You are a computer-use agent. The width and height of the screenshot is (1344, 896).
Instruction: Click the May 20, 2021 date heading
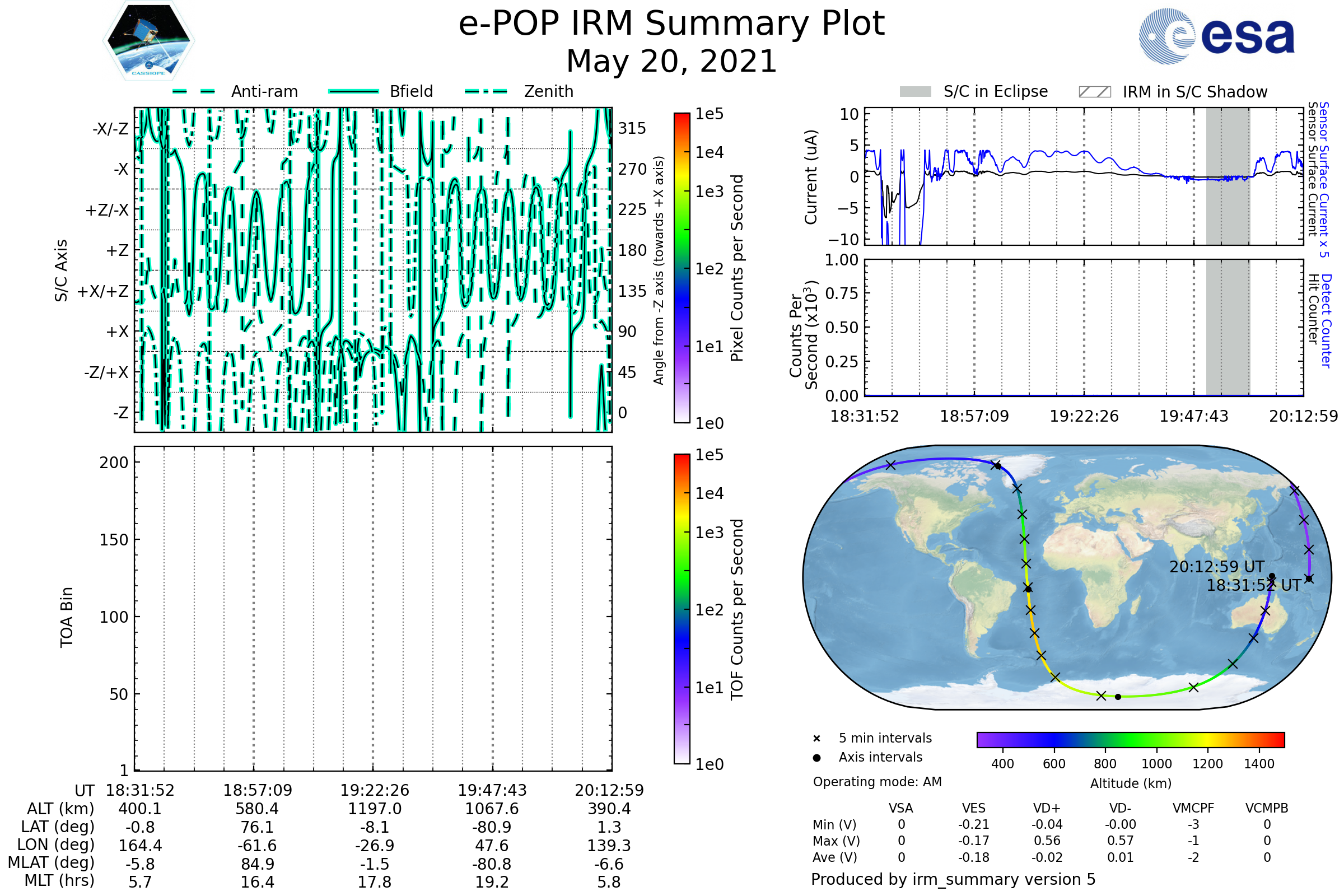(x=671, y=62)
